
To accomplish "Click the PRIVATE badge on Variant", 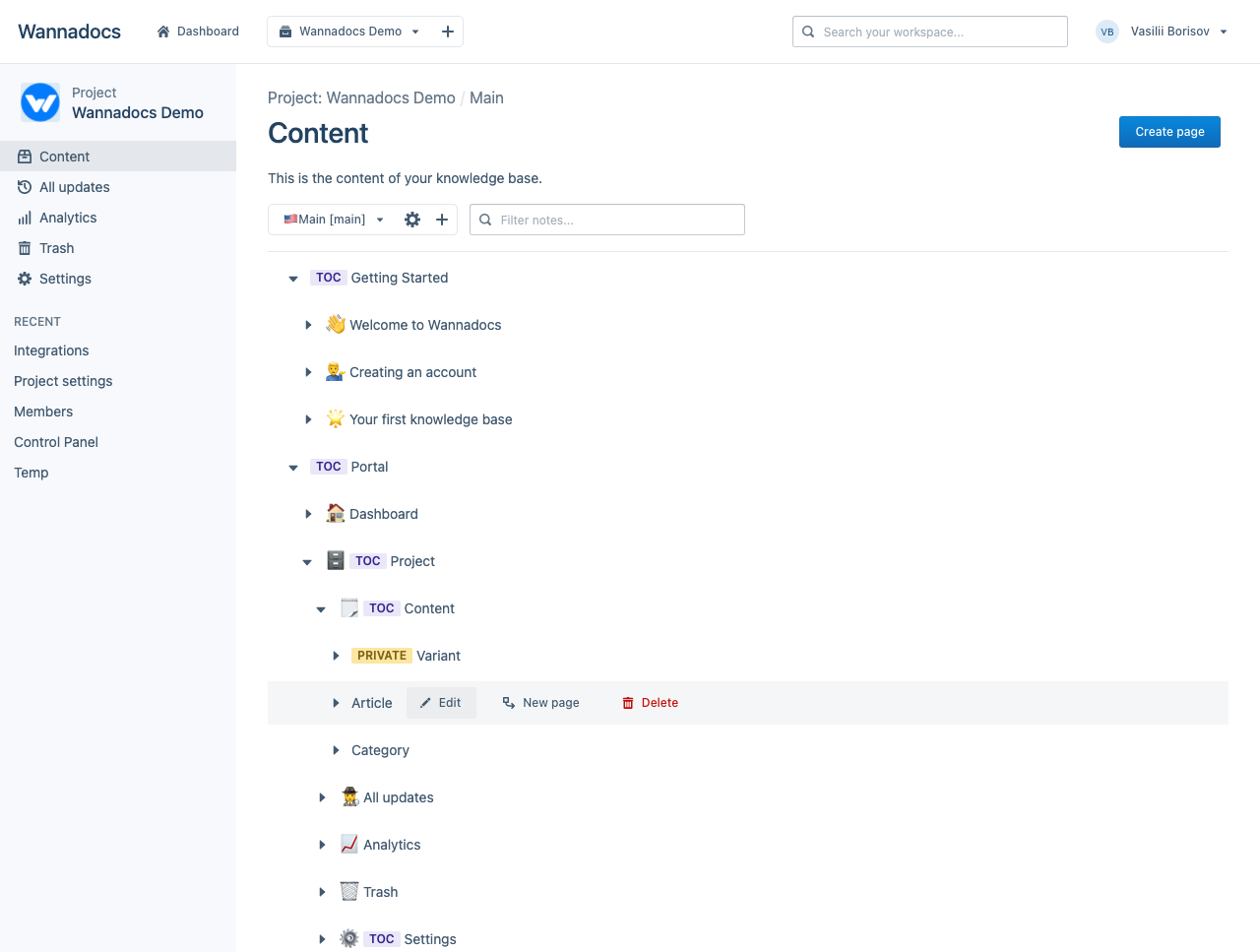I will [x=382, y=656].
